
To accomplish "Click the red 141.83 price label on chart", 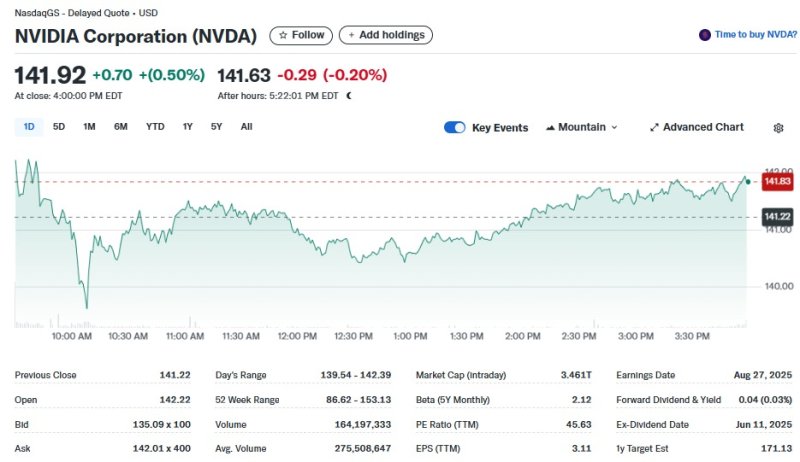I will [x=777, y=182].
